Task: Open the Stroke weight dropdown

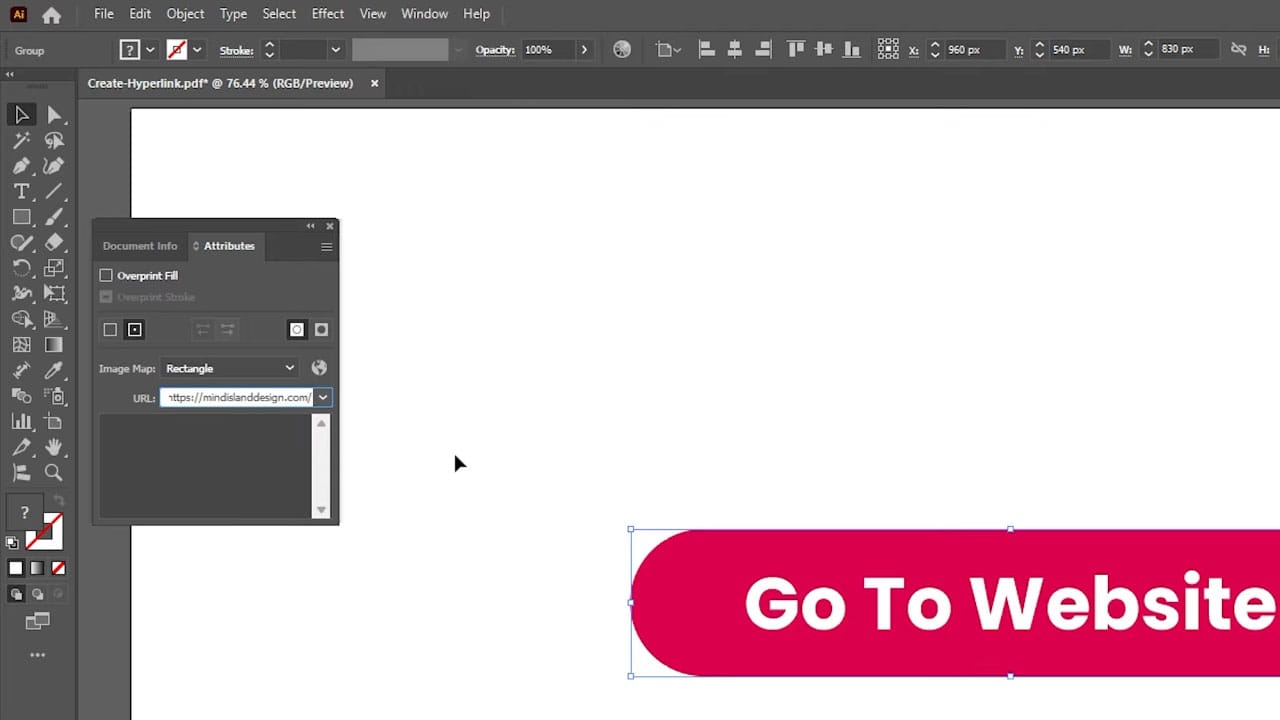Action: [x=335, y=49]
